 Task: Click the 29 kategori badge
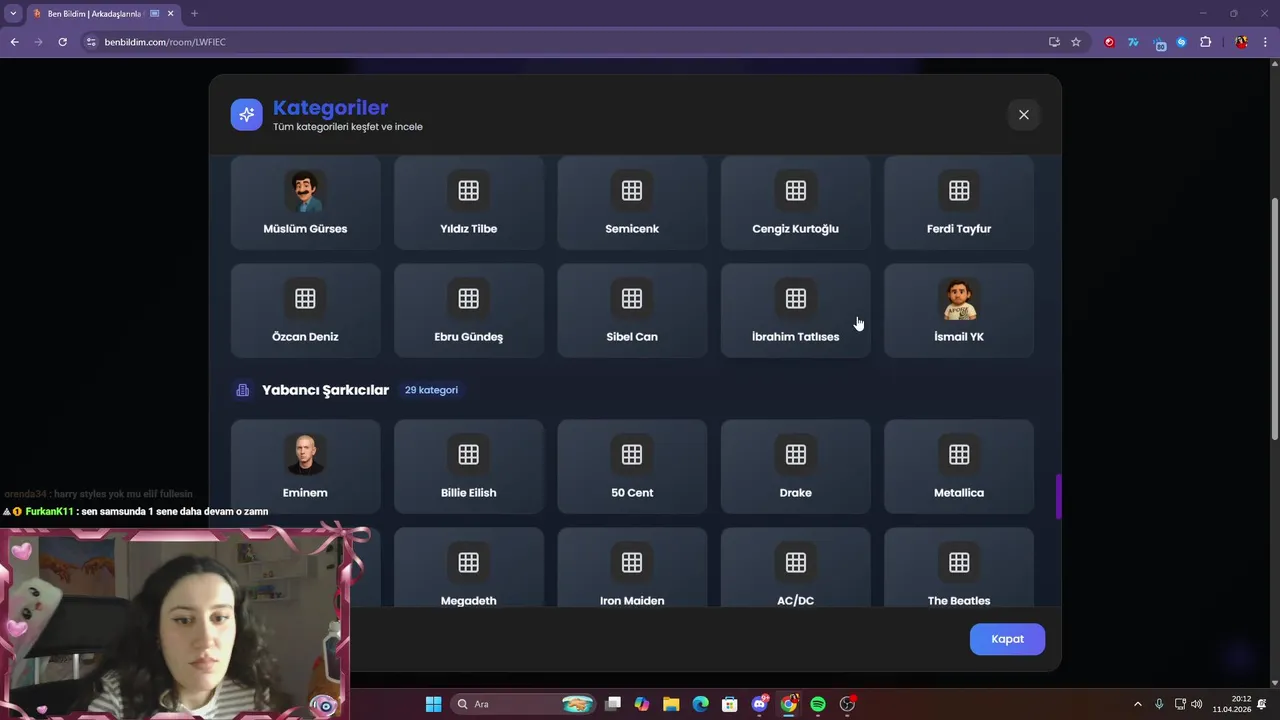point(431,390)
